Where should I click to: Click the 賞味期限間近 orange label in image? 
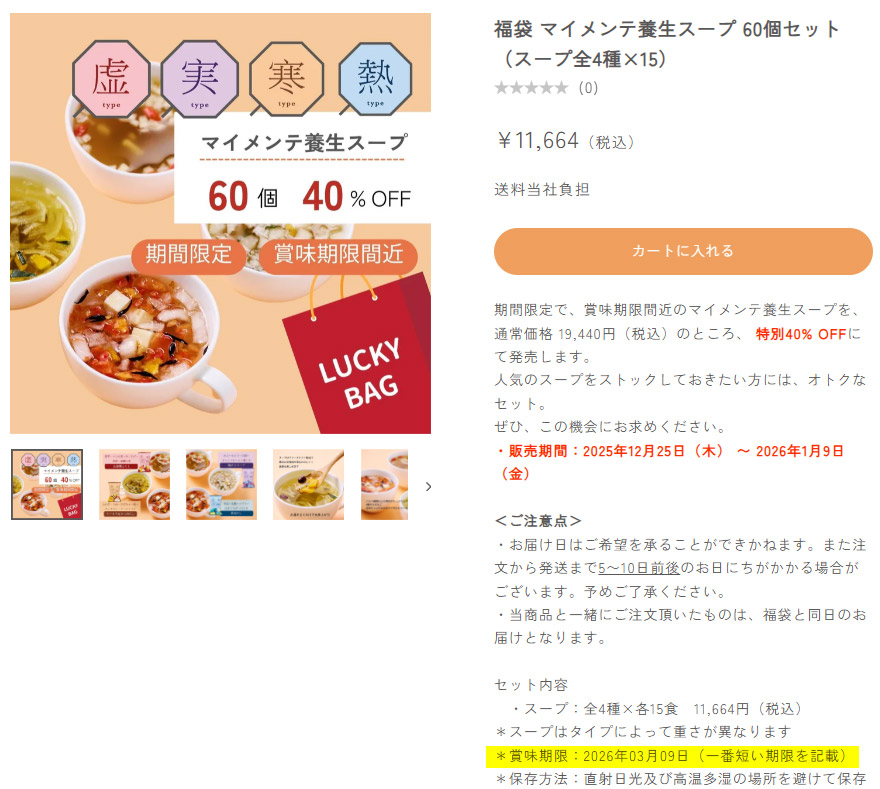pos(338,255)
